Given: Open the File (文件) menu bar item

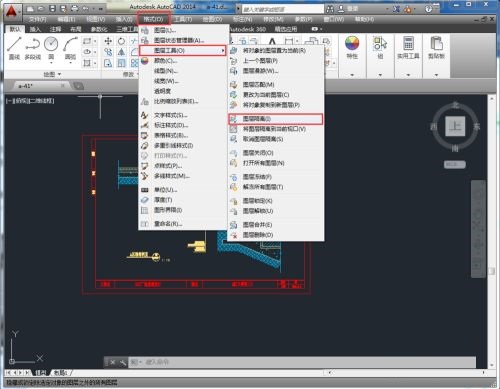Looking at the screenshot, I should tap(37, 19).
